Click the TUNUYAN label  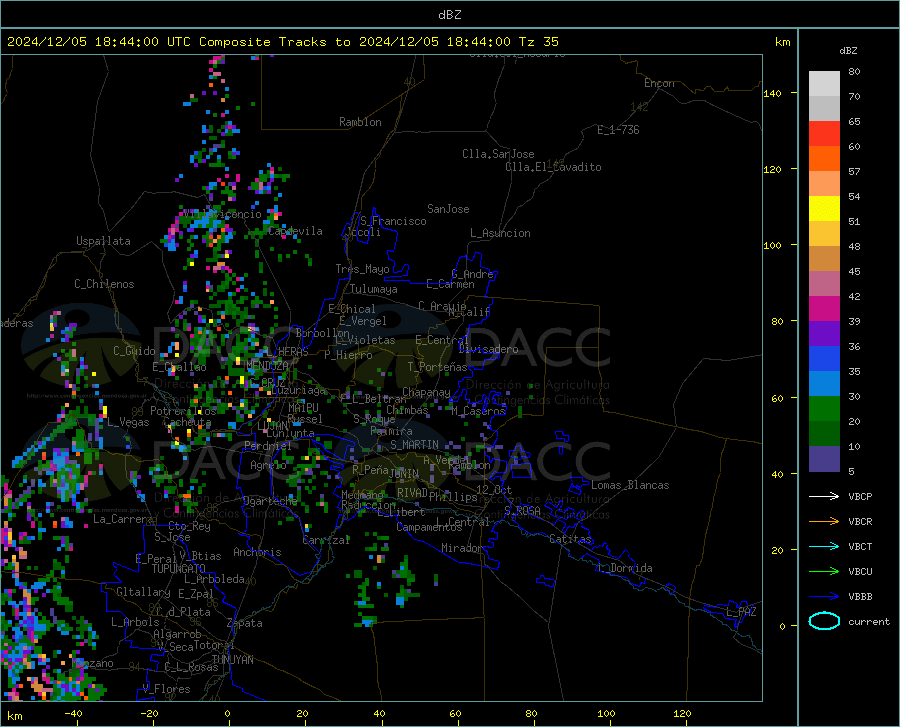232,660
